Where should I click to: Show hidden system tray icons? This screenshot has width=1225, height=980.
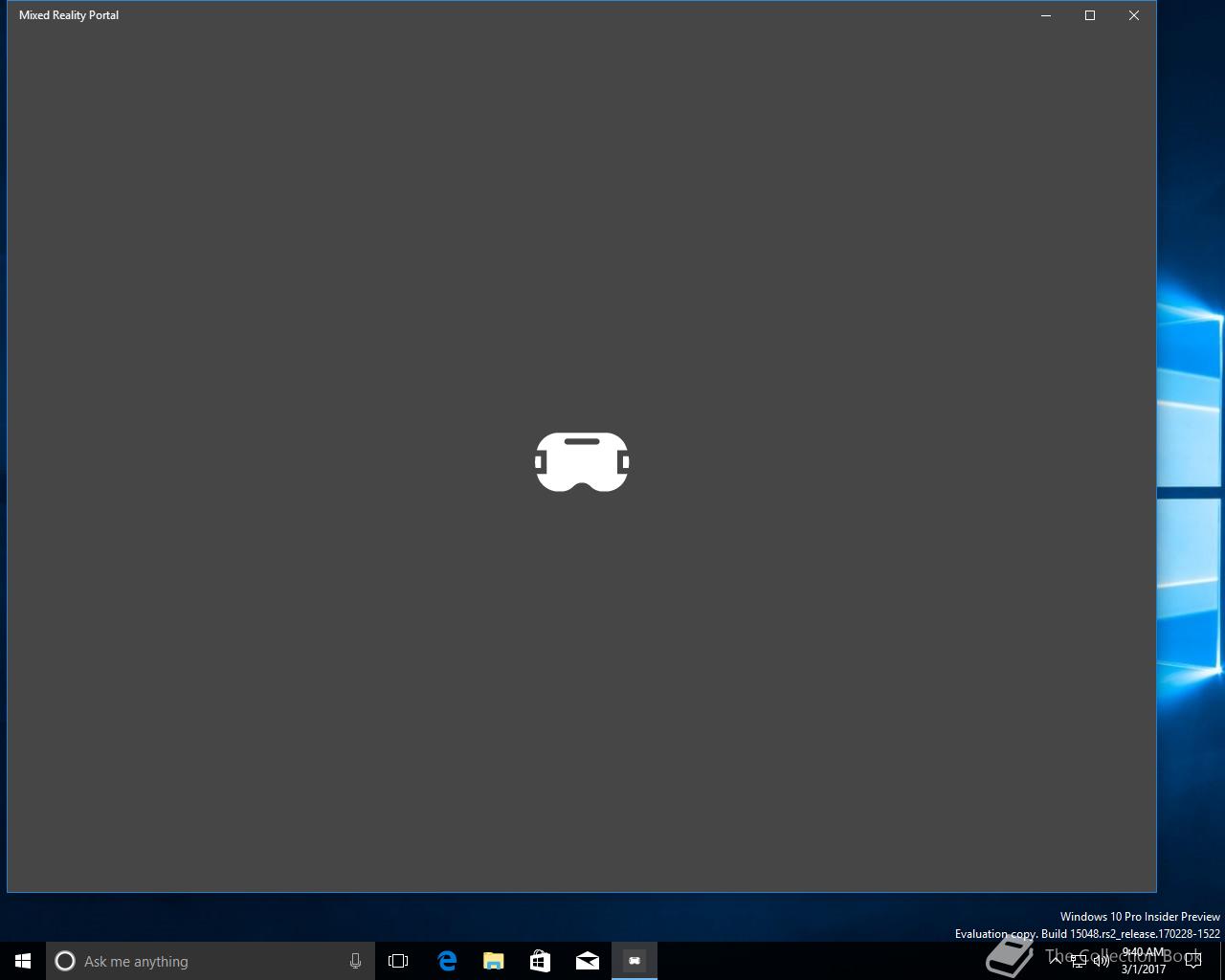(1056, 961)
